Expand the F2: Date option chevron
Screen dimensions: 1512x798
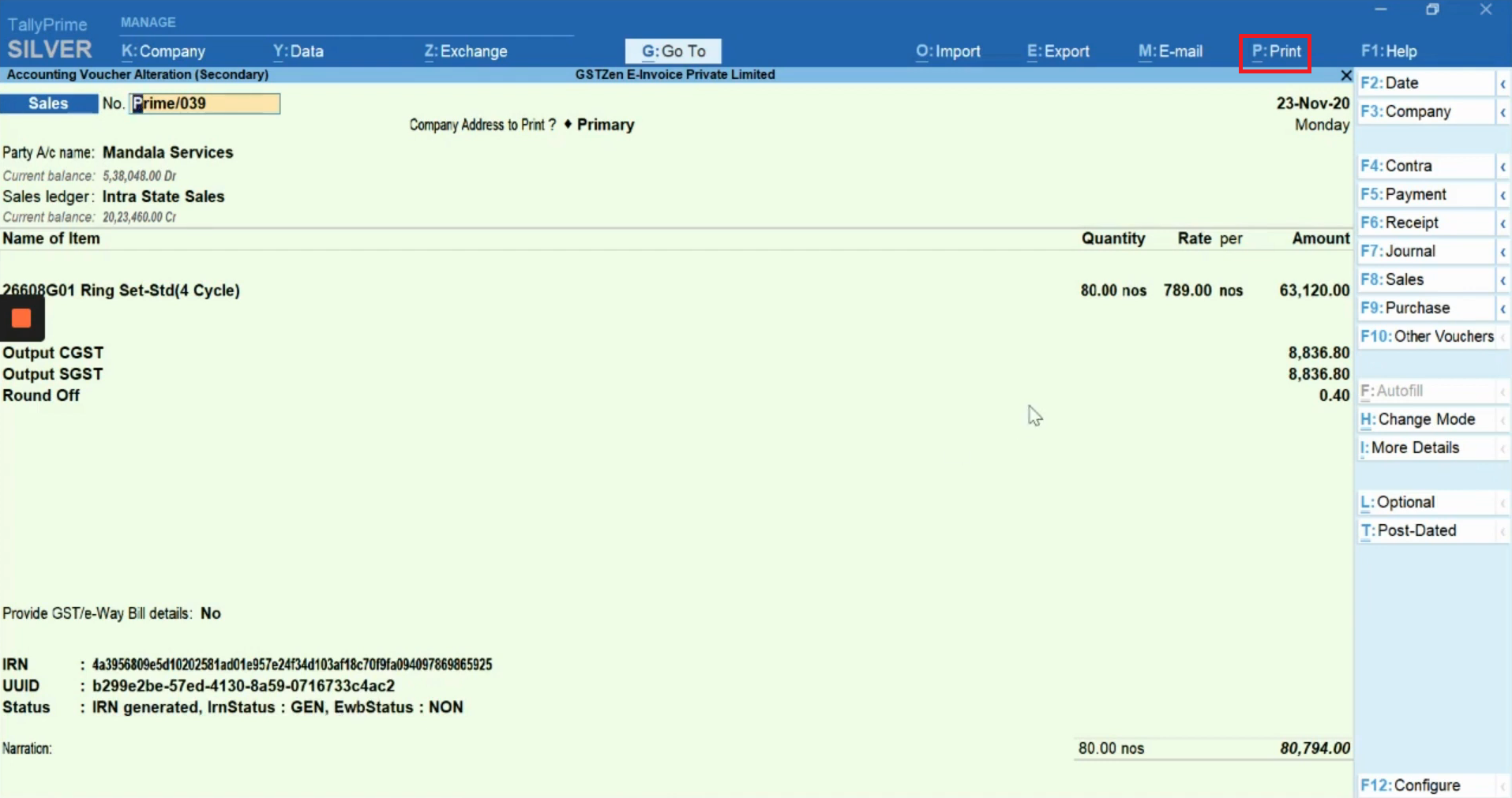pos(1503,83)
